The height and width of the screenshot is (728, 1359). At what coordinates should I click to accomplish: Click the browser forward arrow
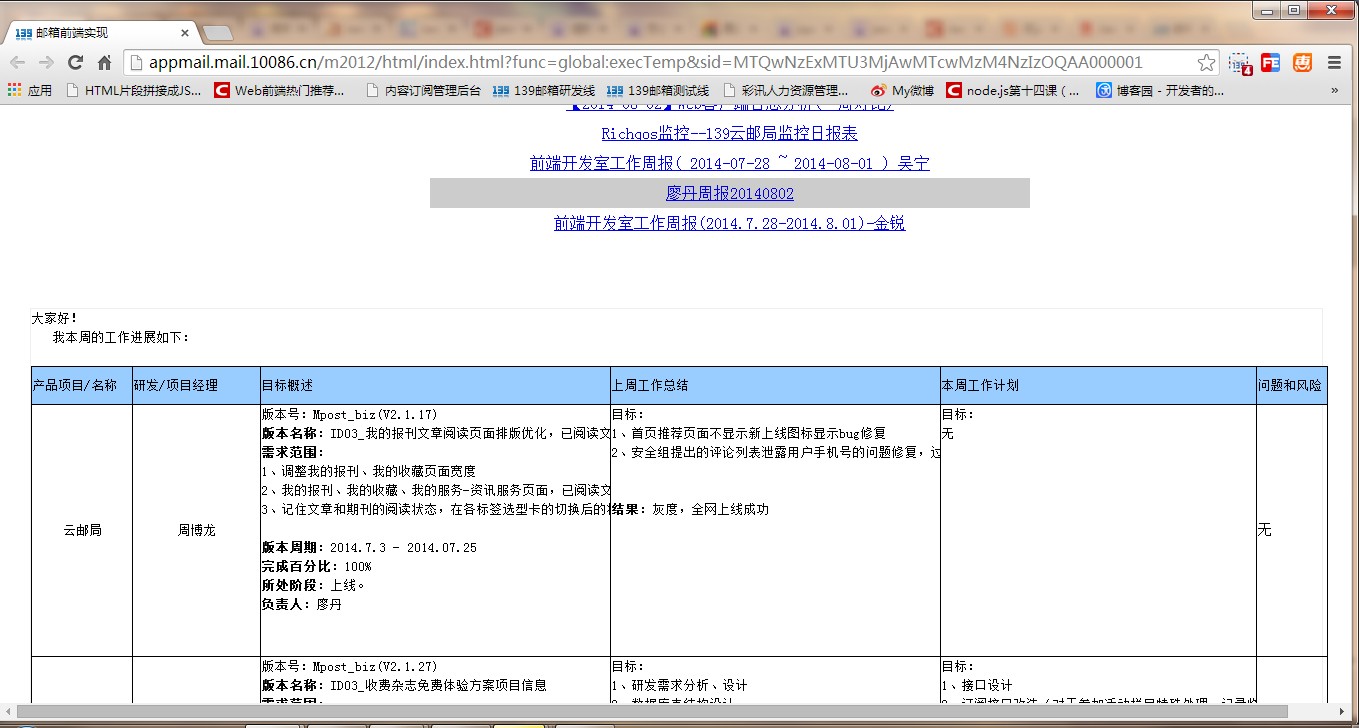point(46,62)
